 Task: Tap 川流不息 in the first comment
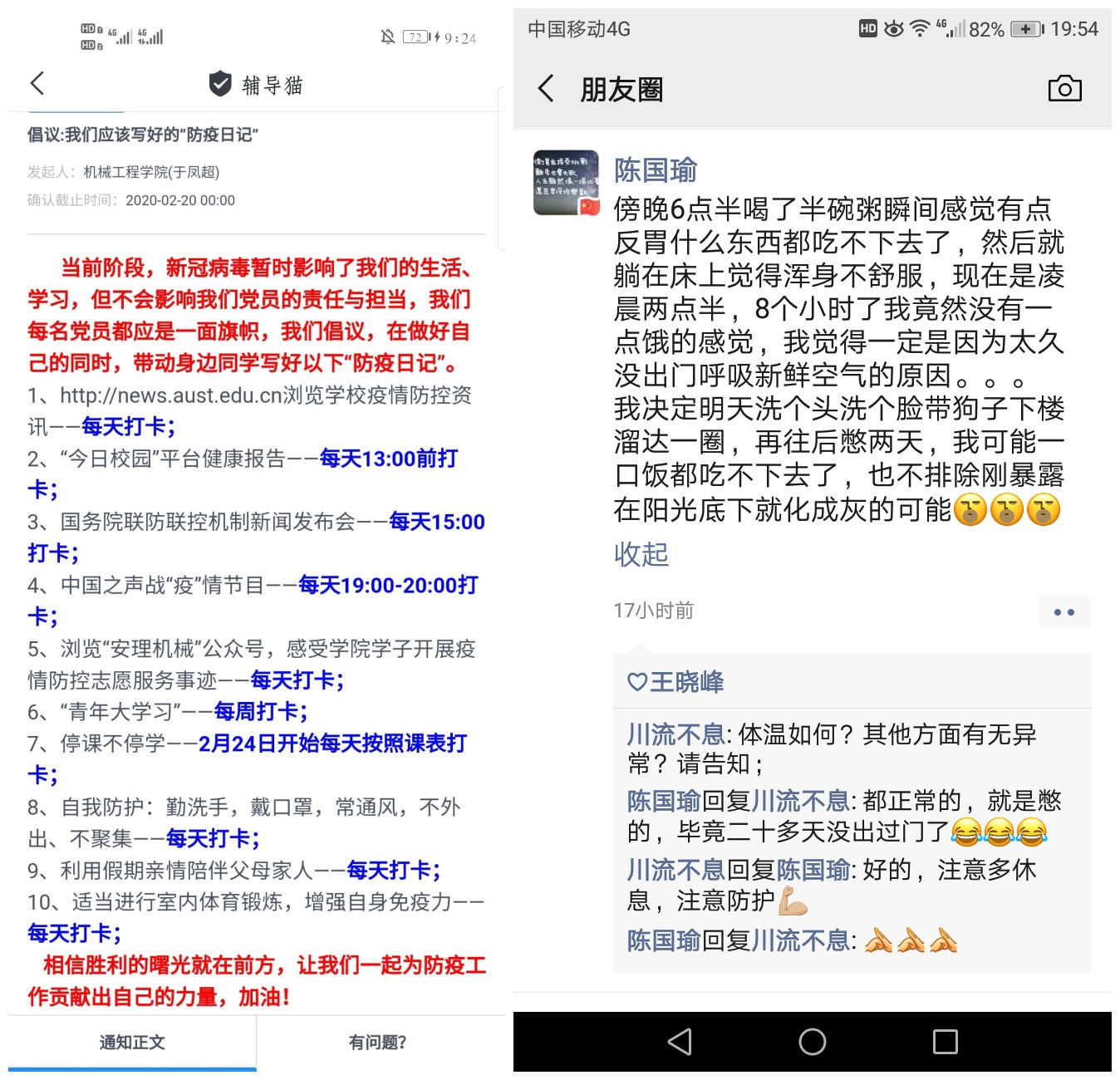pos(676,734)
